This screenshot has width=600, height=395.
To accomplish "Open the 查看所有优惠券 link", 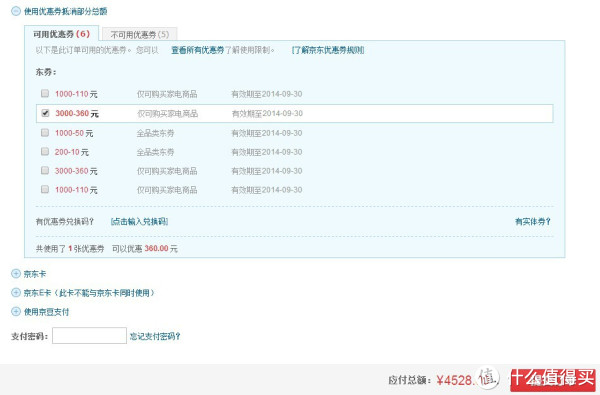I will click(x=197, y=50).
